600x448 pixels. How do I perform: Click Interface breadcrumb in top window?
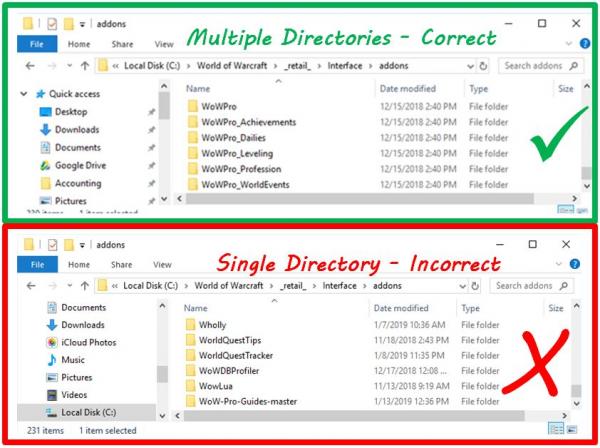click(x=345, y=66)
